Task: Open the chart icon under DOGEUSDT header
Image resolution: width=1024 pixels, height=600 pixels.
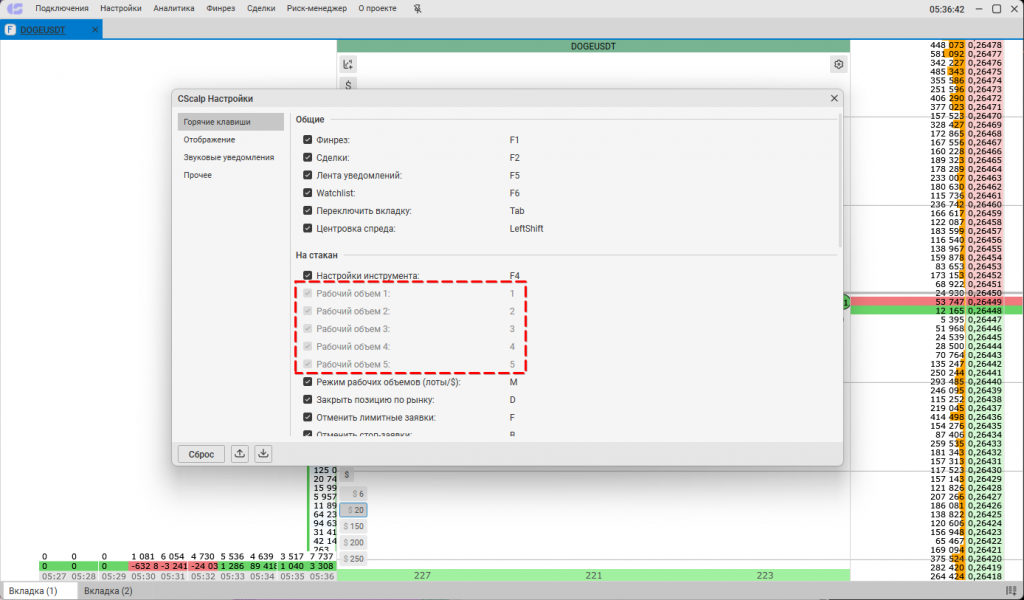Action: pos(348,65)
